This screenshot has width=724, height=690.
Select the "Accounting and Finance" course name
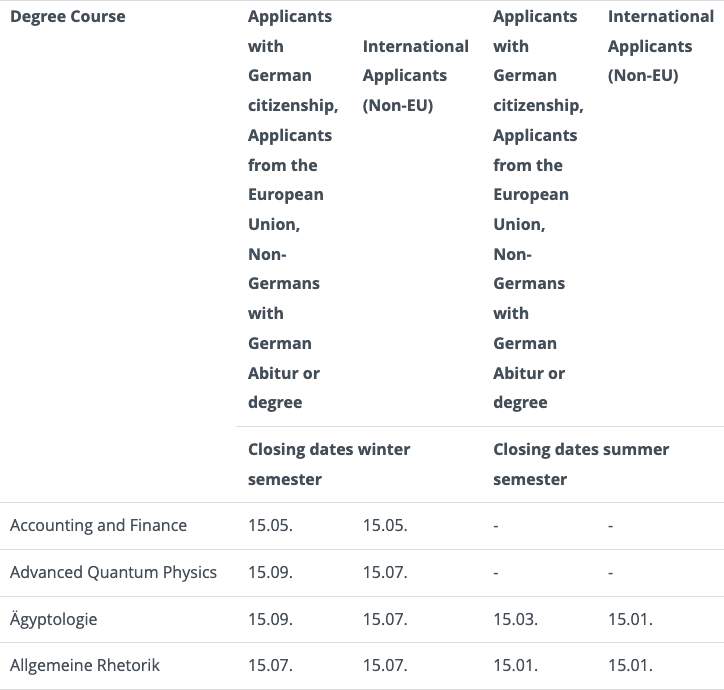pyautogui.click(x=98, y=526)
